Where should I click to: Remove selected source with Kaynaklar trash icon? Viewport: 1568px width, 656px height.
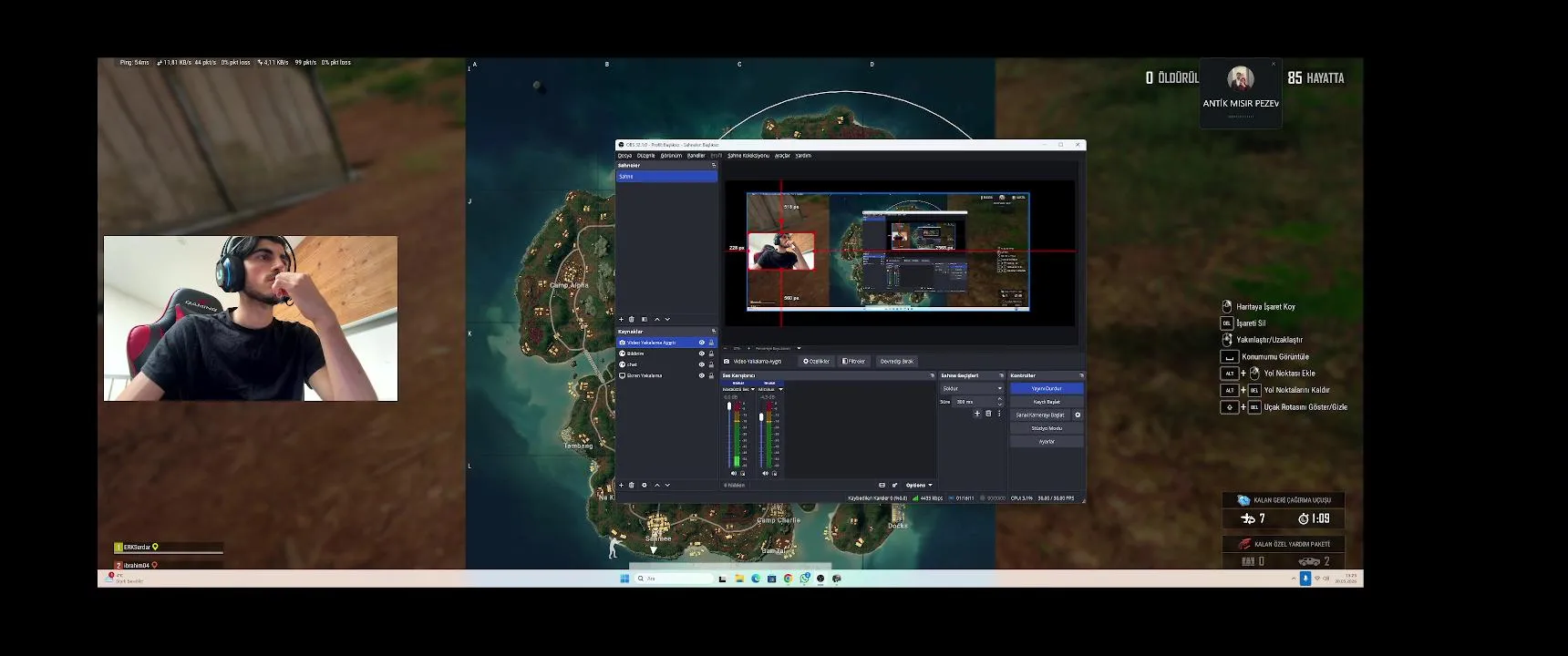coord(632,485)
